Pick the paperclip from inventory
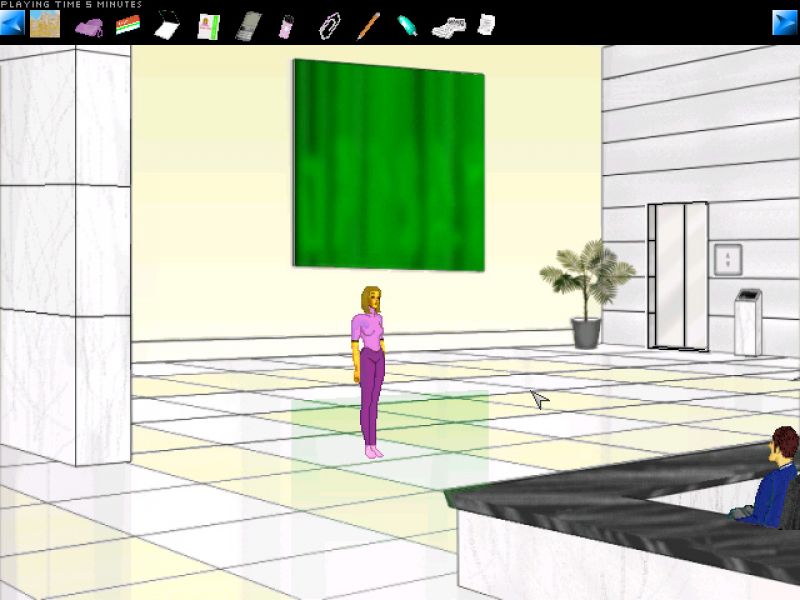The image size is (800, 600). pyautogui.click(x=328, y=26)
